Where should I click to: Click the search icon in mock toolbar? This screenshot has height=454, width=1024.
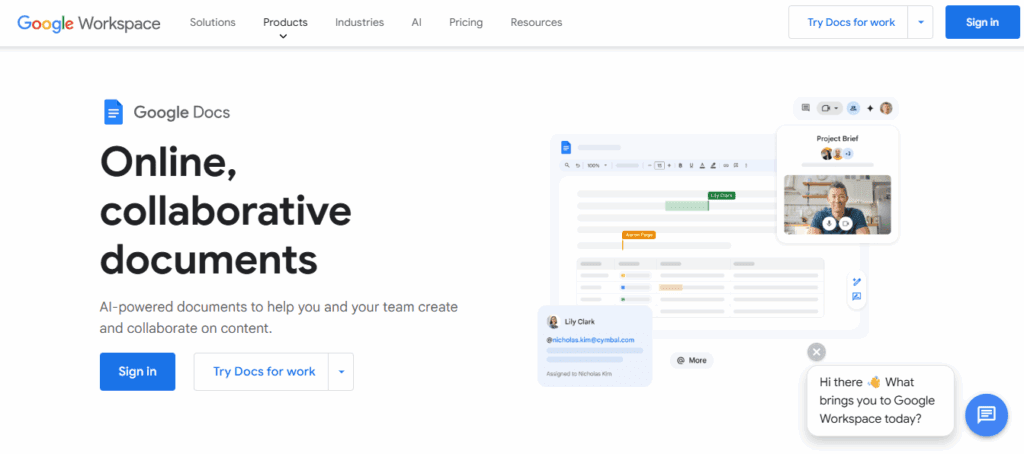tap(567, 165)
